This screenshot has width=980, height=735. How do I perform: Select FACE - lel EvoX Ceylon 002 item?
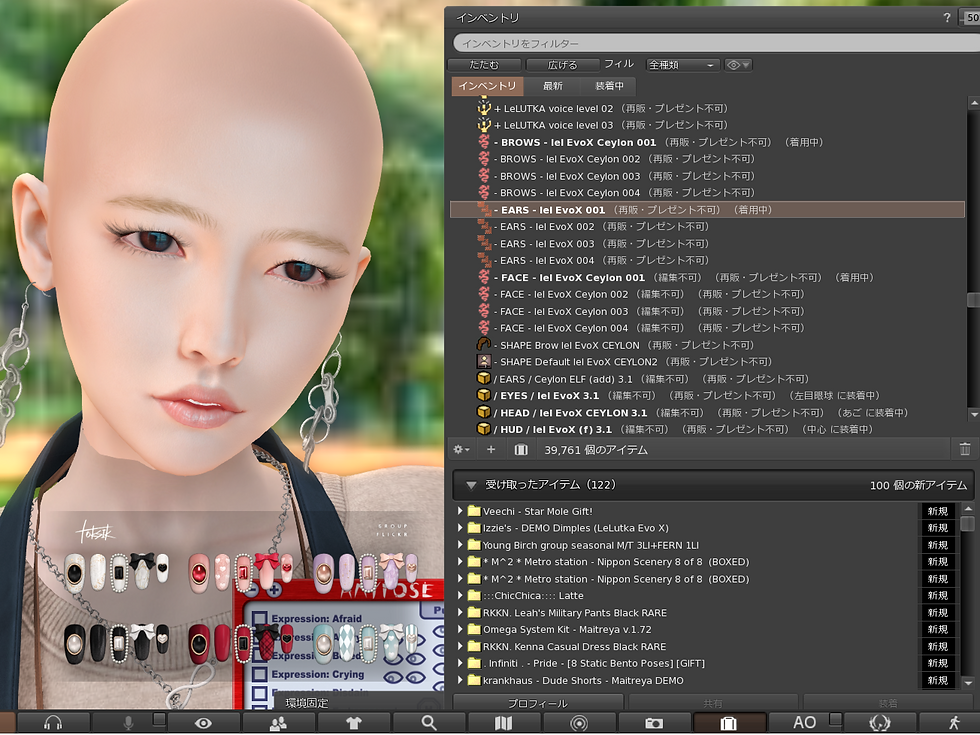[708, 294]
